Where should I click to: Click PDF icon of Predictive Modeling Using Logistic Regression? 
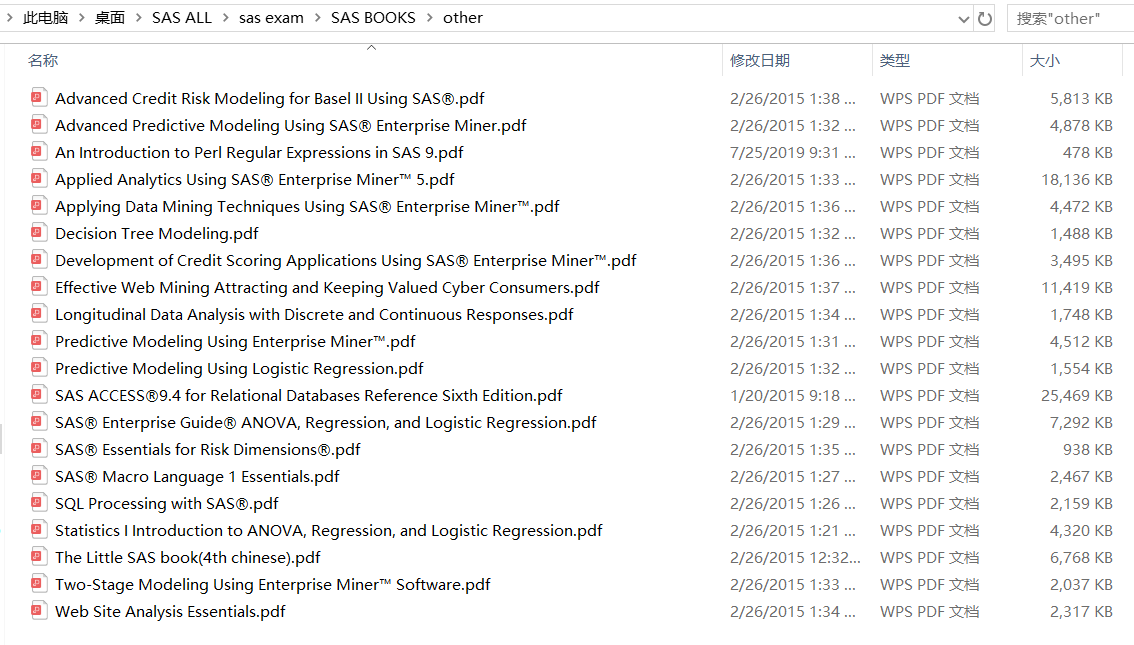click(39, 367)
